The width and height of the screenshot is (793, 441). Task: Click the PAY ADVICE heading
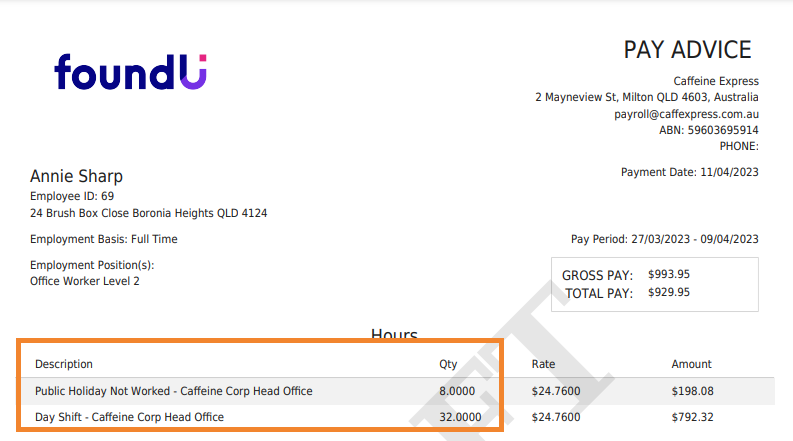pyautogui.click(x=687, y=50)
